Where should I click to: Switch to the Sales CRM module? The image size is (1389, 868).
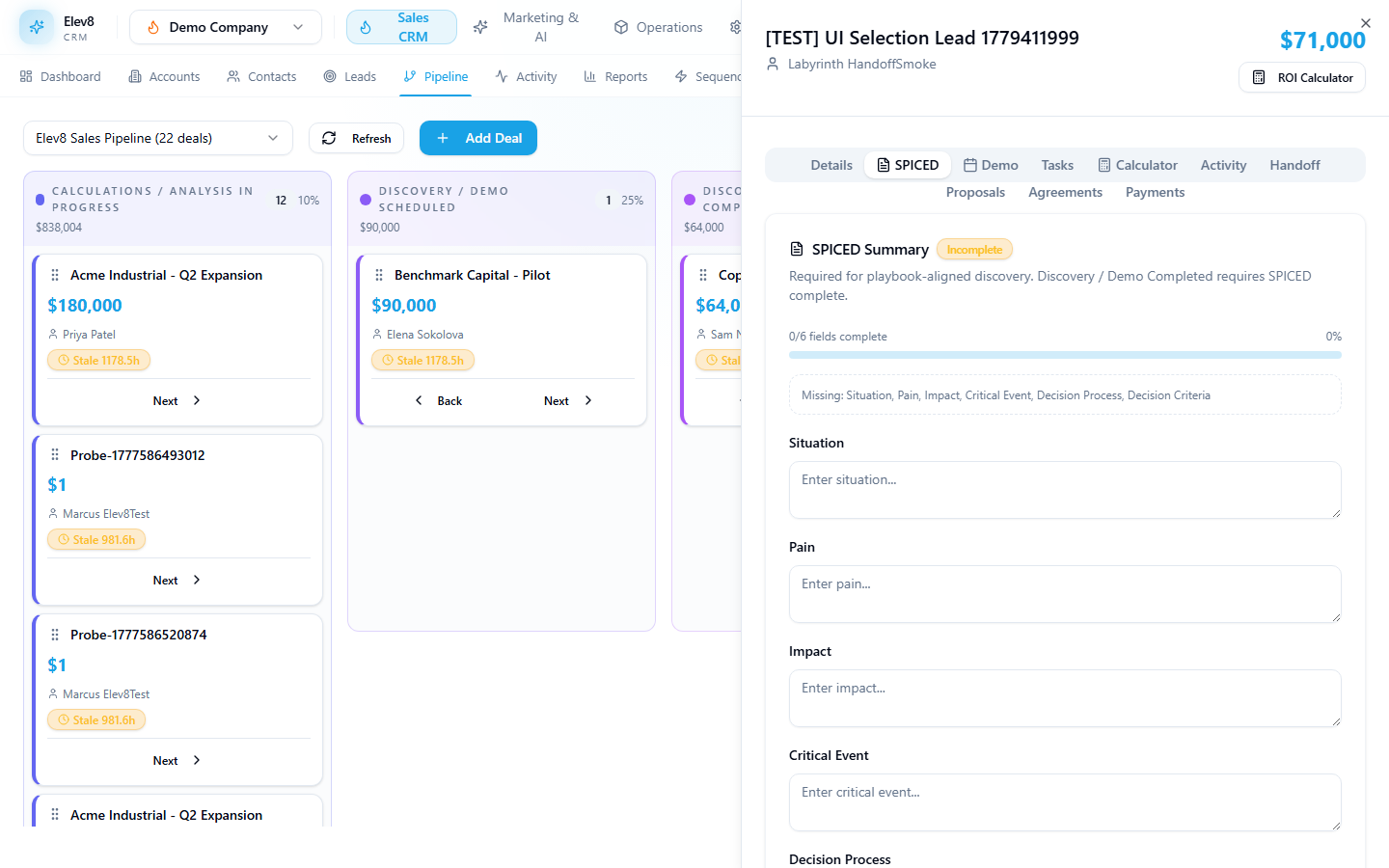click(x=401, y=27)
